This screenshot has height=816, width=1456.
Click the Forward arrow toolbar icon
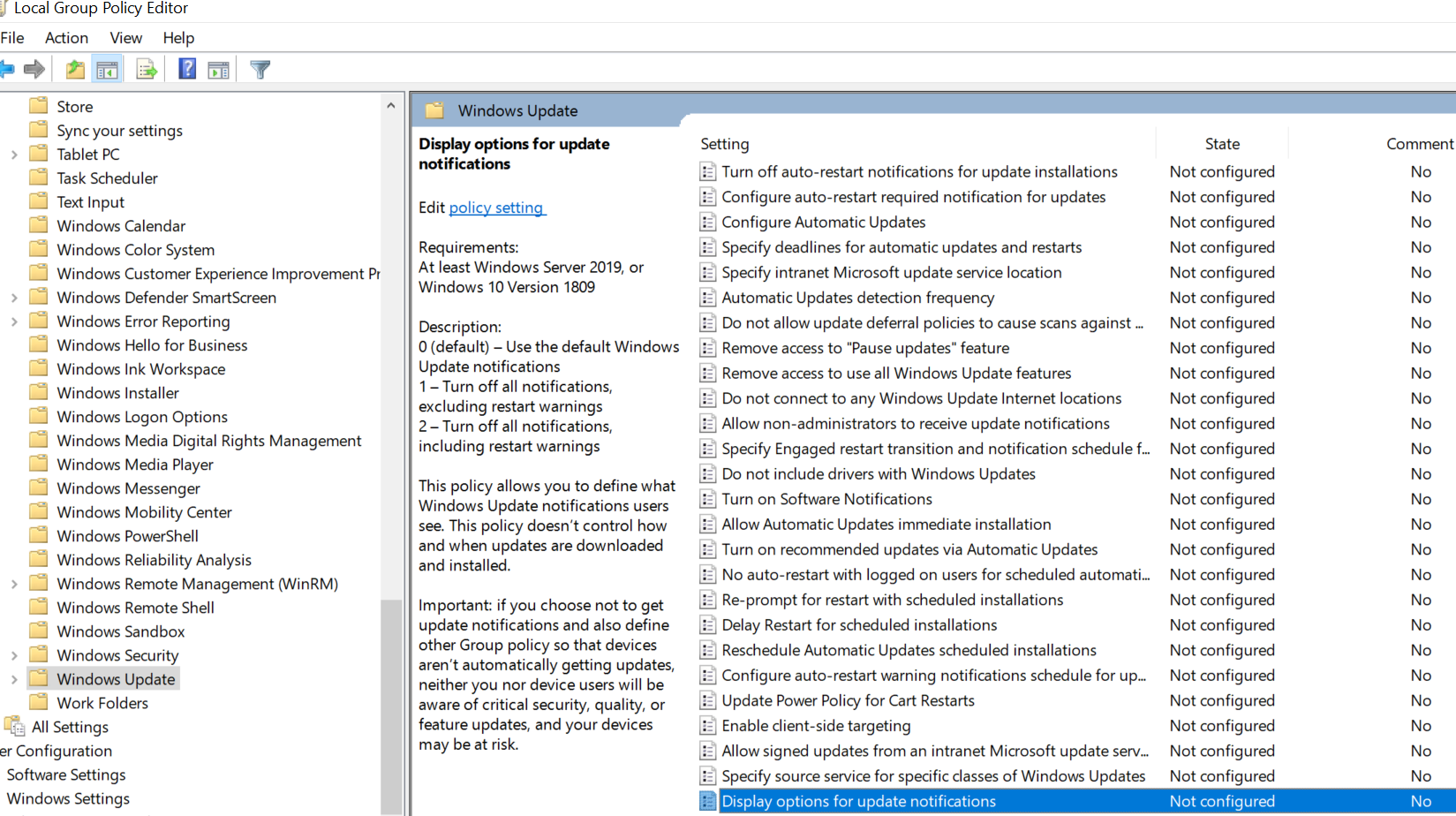[34, 69]
